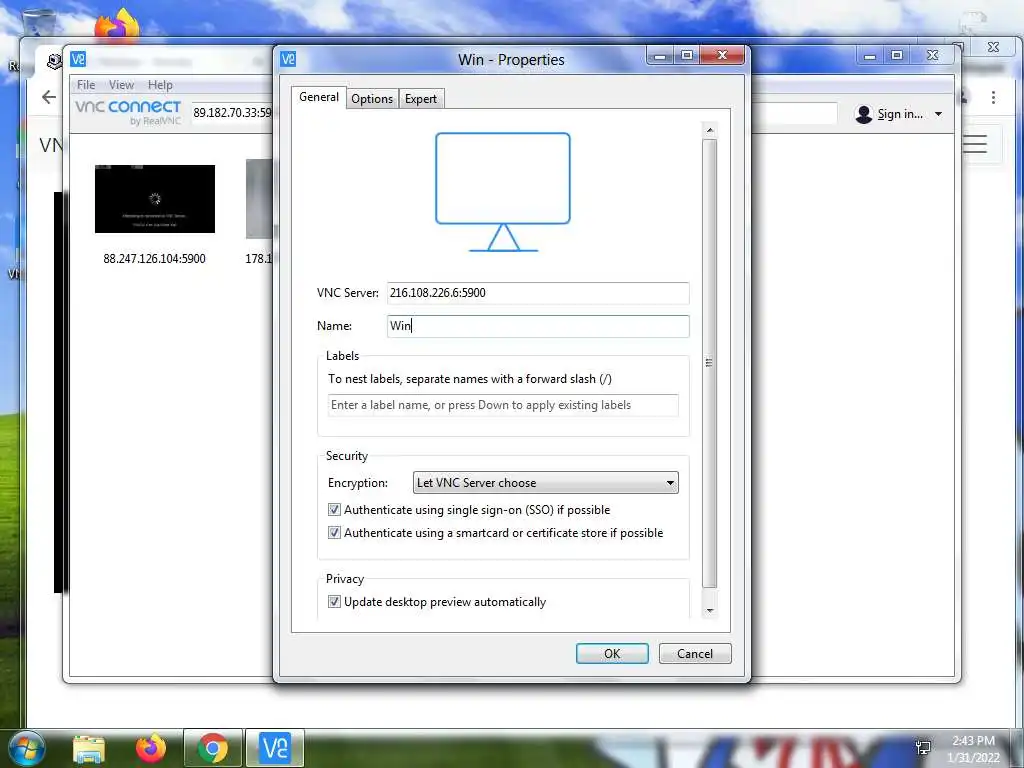The image size is (1024, 768).
Task: Open File Explorer from the taskbar
Action: tap(89, 748)
